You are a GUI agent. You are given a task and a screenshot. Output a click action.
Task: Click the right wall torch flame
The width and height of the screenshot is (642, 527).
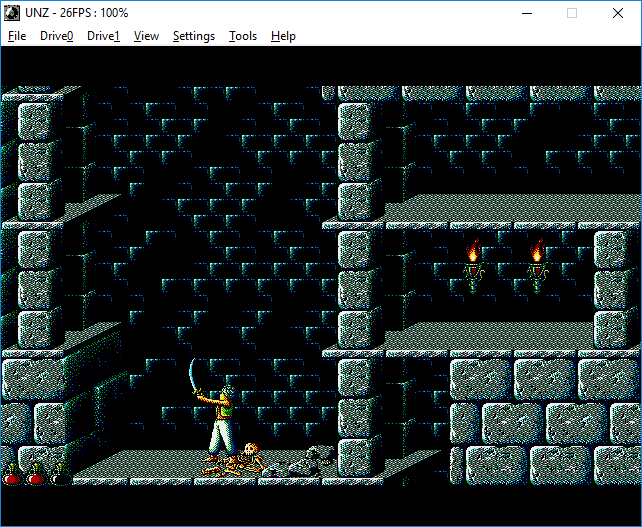tap(537, 253)
